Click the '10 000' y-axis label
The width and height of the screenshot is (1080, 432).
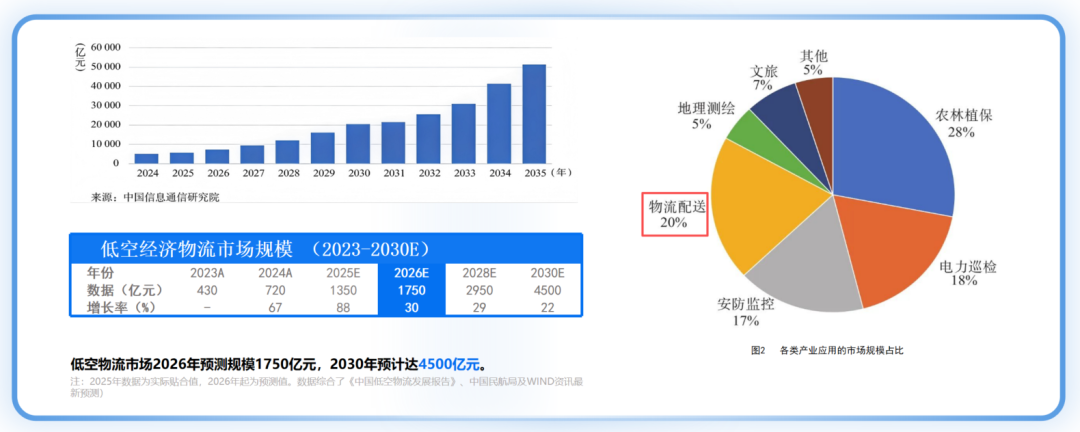[105, 144]
